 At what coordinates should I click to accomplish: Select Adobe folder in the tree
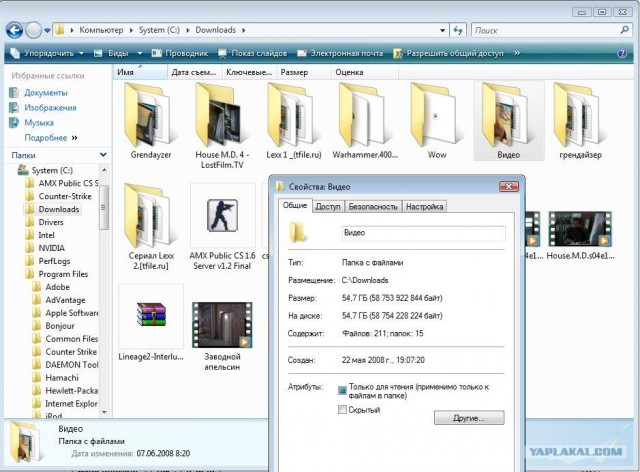pos(58,287)
